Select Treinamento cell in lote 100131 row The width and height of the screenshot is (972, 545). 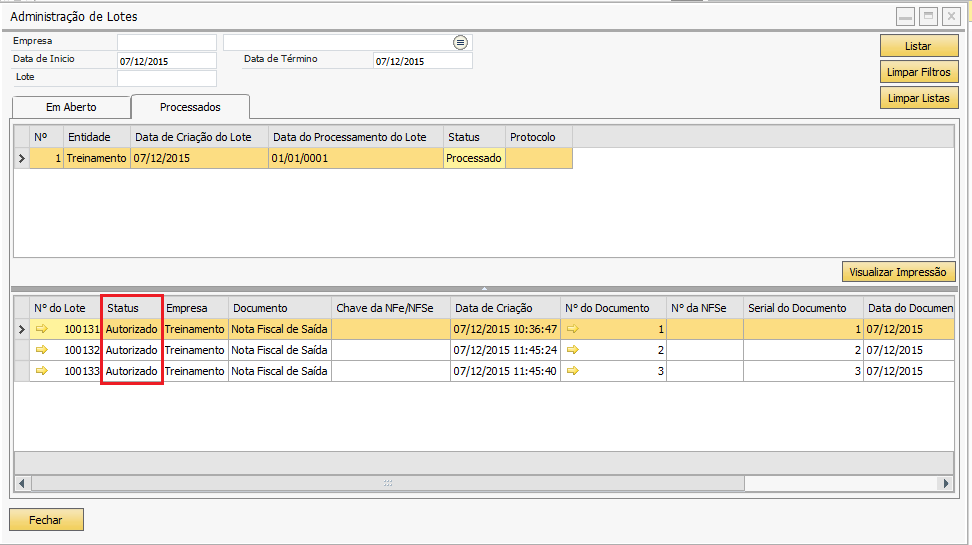point(195,329)
